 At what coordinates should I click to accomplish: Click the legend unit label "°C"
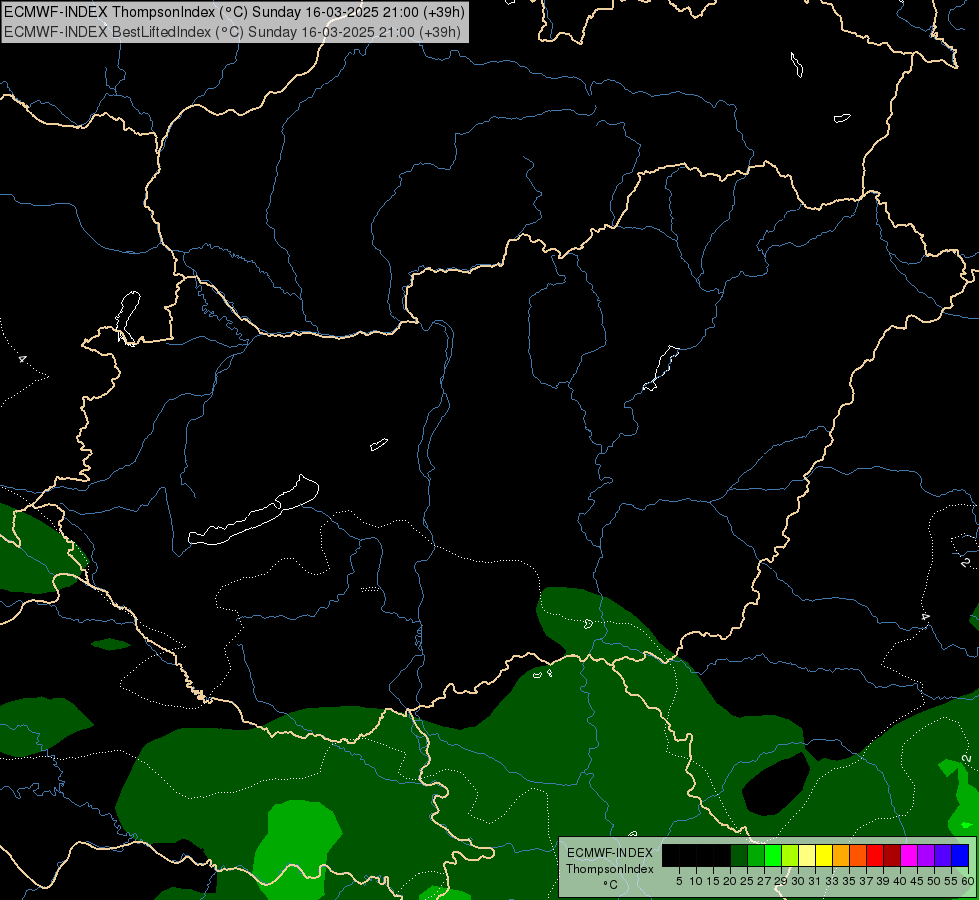coord(610,885)
